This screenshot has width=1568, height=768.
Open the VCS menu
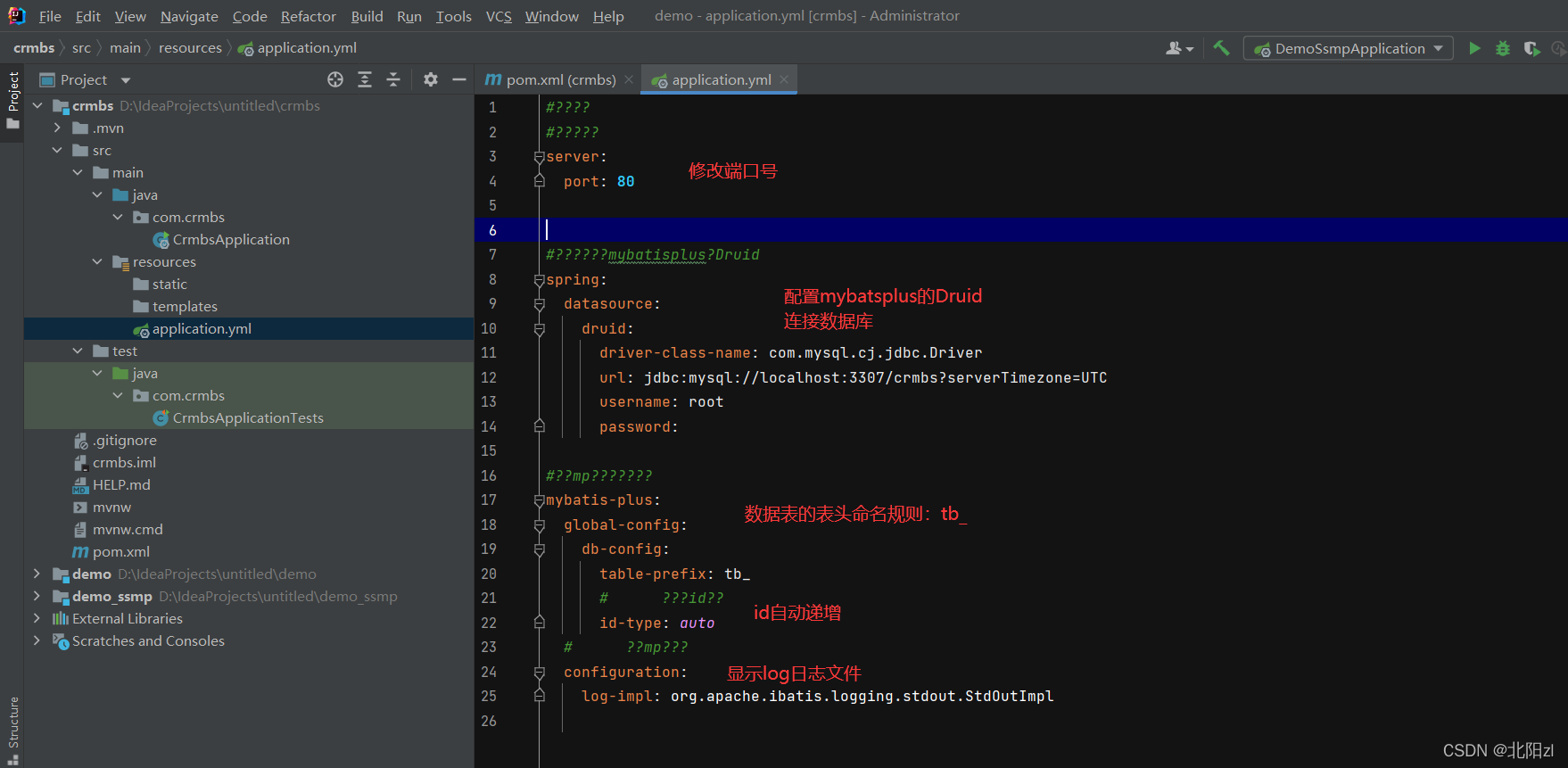coord(499,16)
